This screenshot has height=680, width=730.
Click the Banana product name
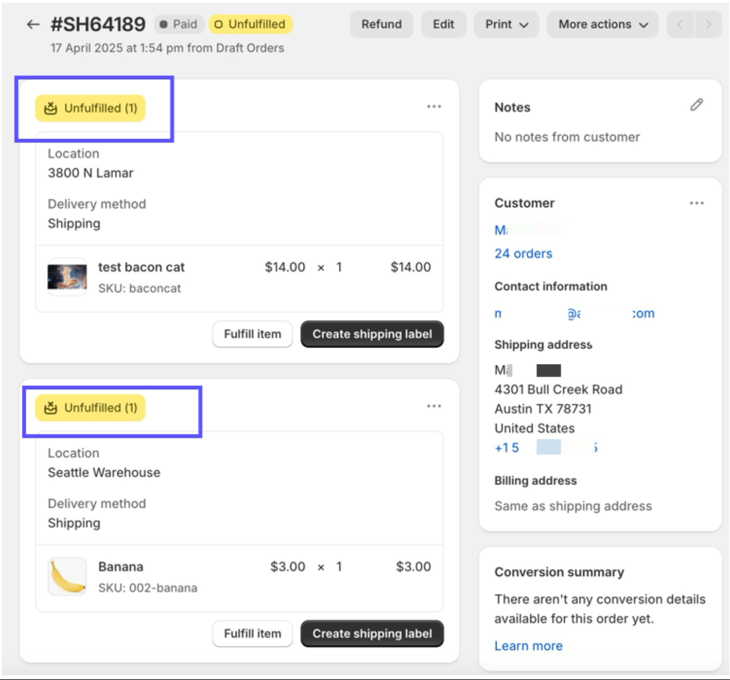(x=121, y=566)
